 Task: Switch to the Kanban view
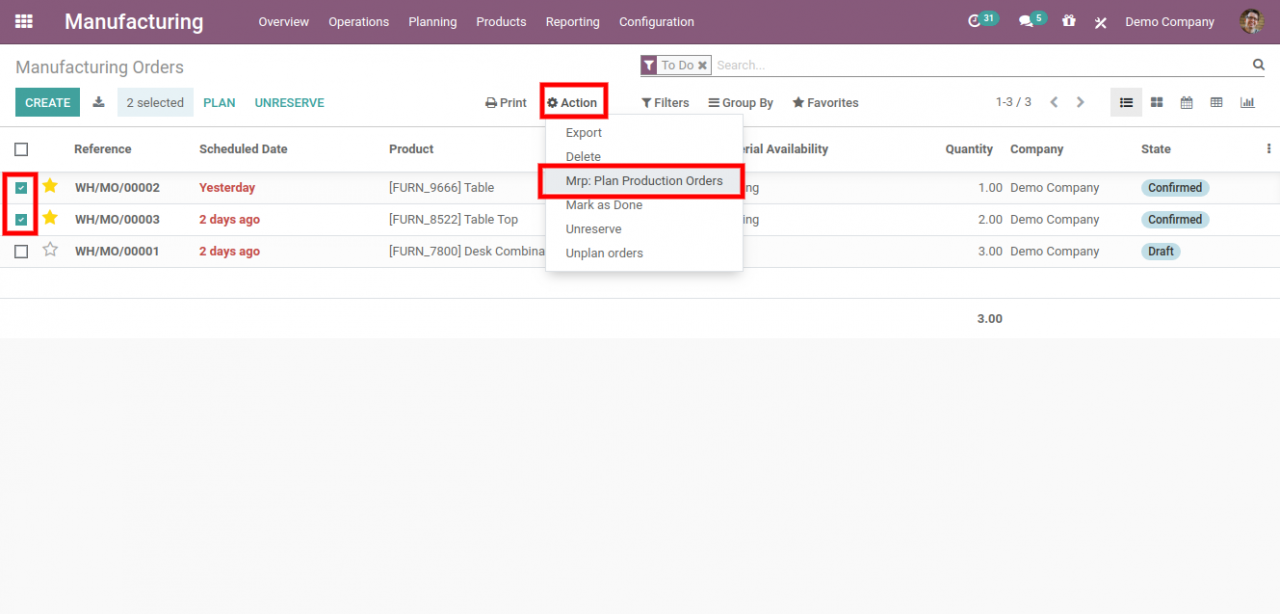click(1157, 102)
